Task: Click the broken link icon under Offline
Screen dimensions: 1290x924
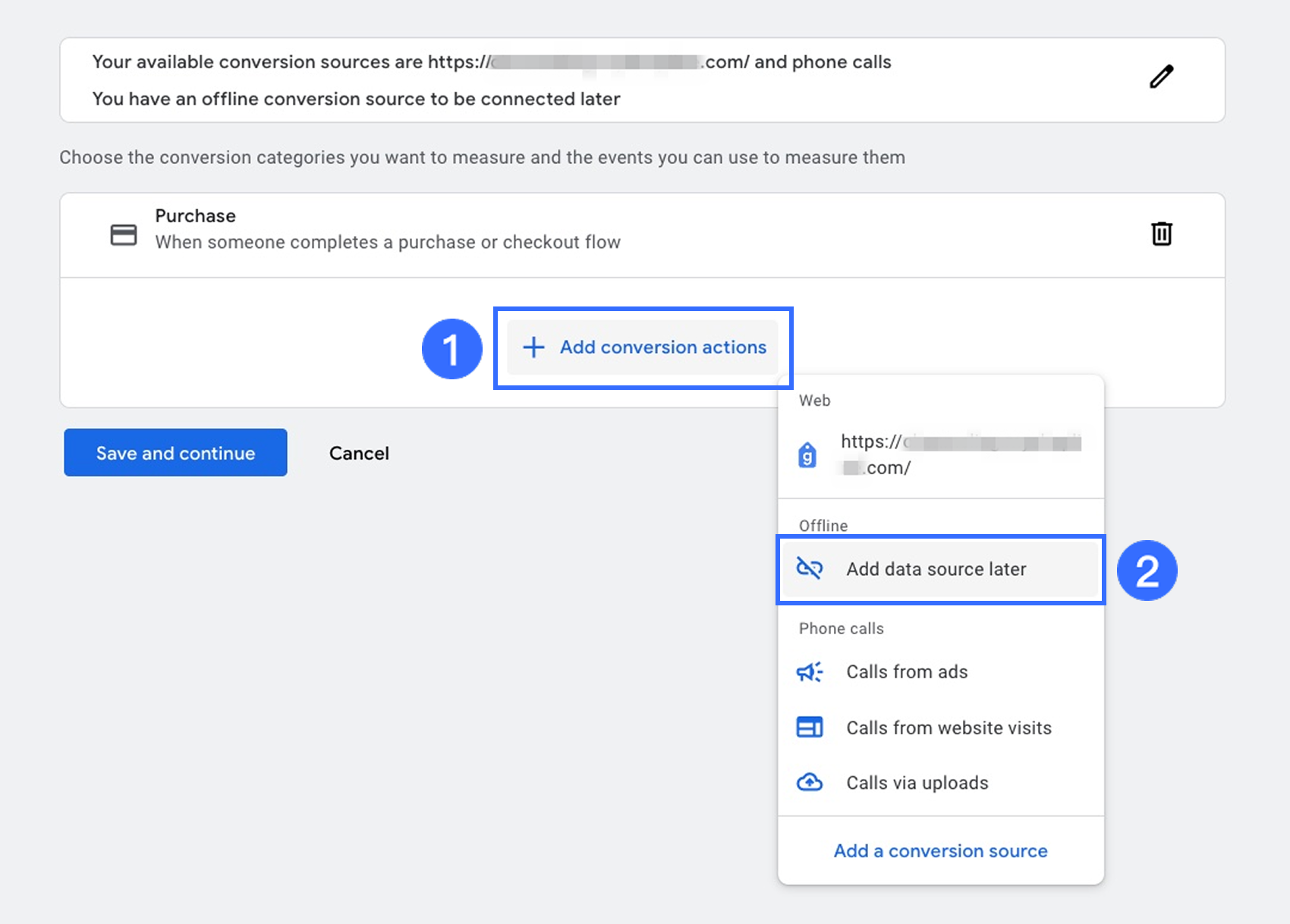Action: point(809,568)
